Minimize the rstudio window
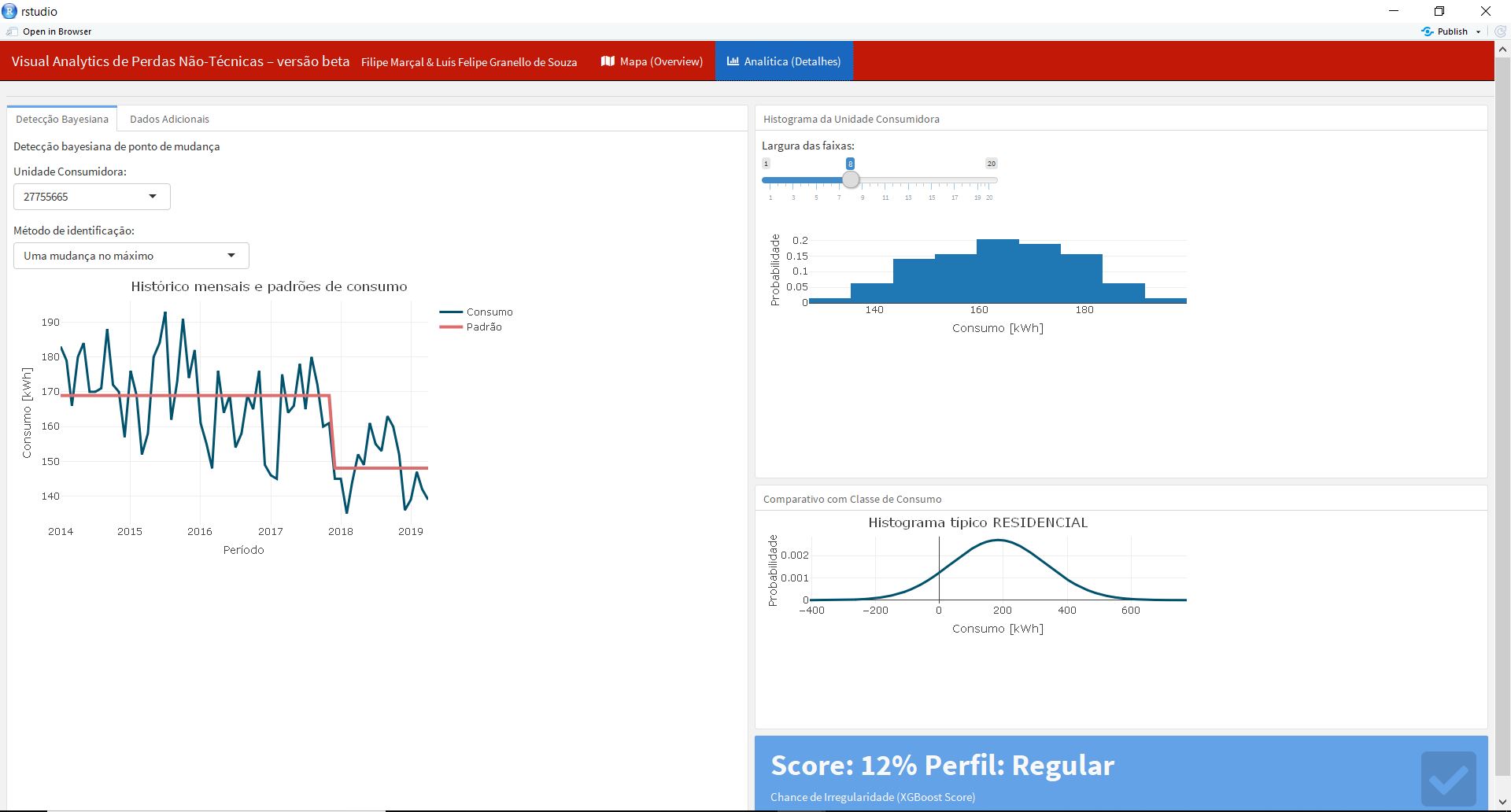The image size is (1511, 812). [1394, 11]
